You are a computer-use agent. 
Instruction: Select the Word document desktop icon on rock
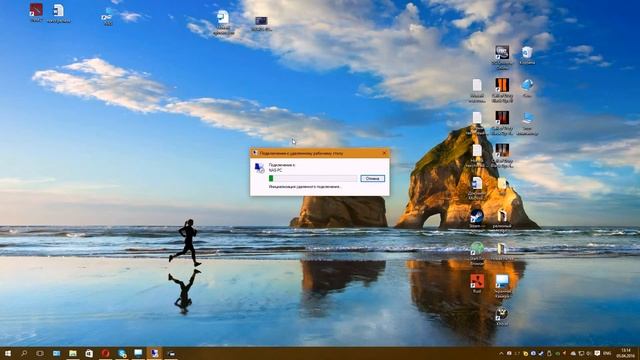pyautogui.click(x=477, y=188)
